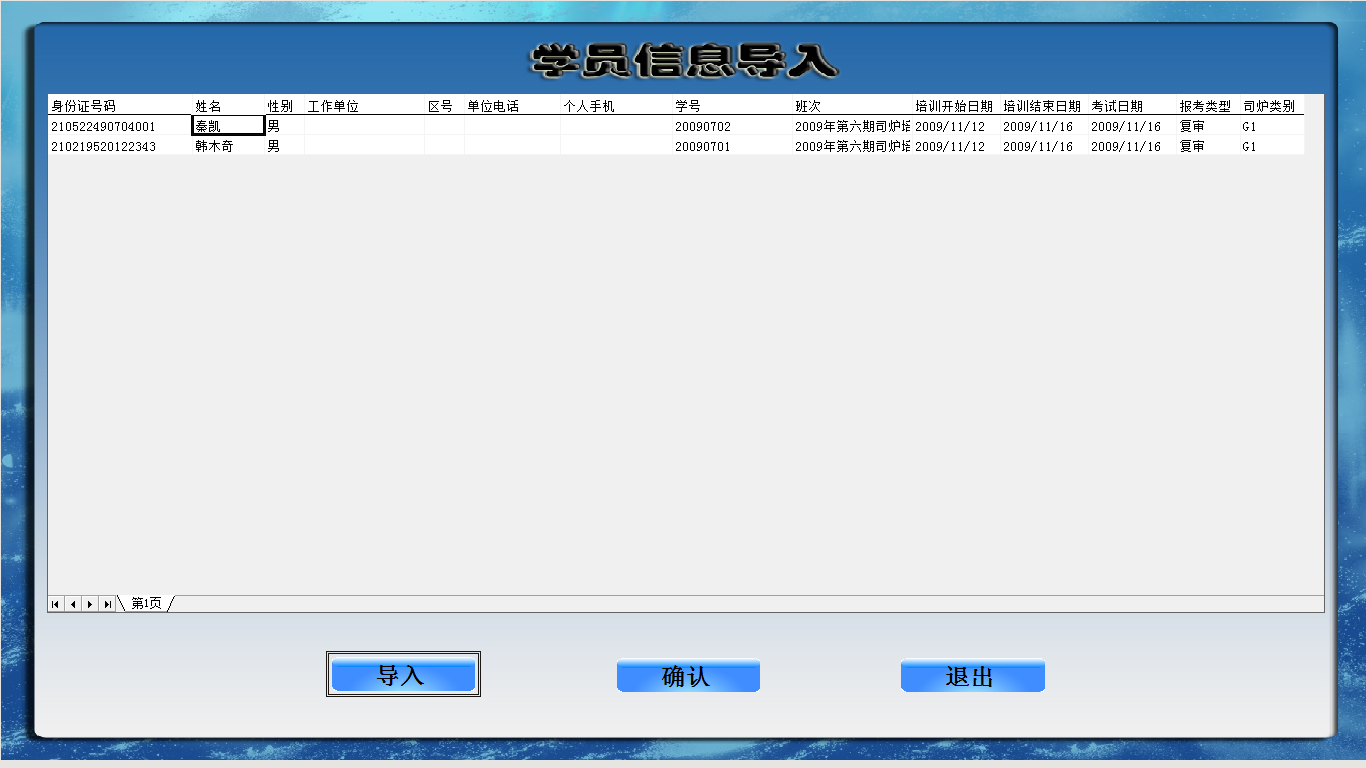Click the first-sheet navigation arrow
The image size is (1366, 768).
pyautogui.click(x=56, y=604)
